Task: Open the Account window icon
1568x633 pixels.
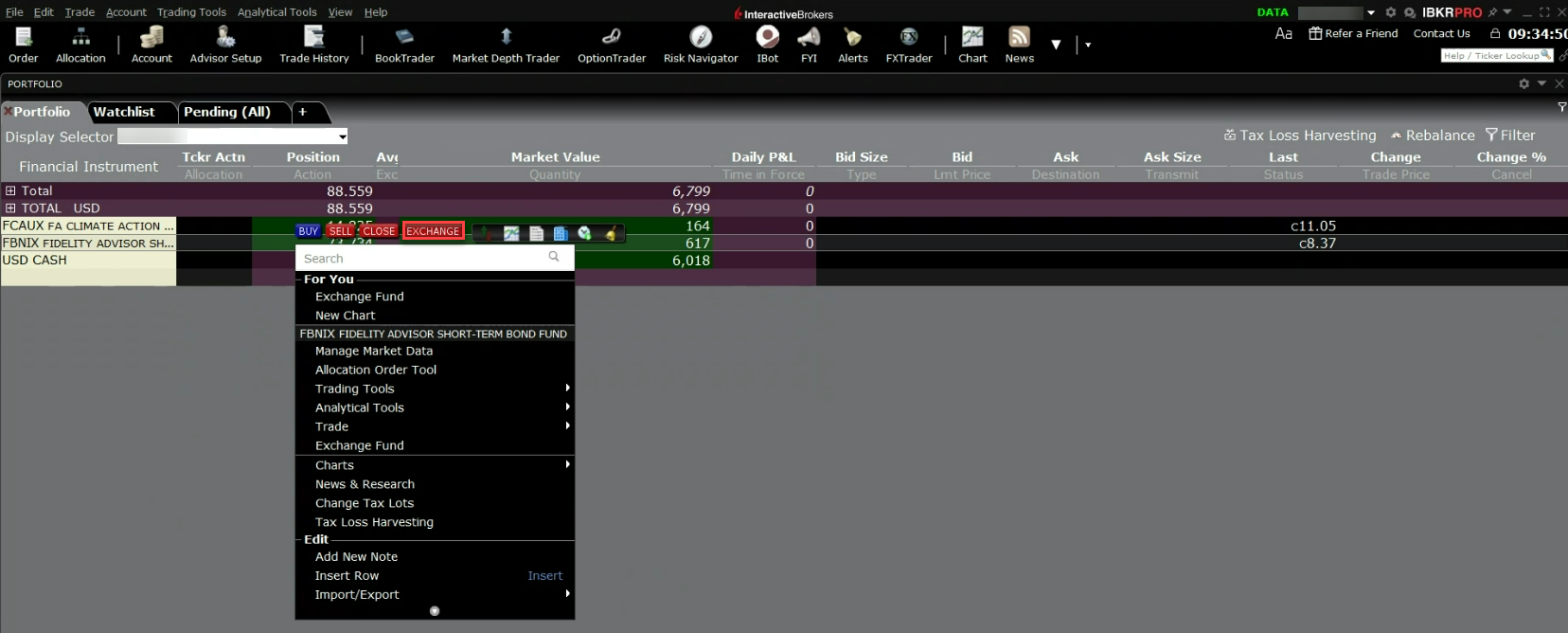Action: click(151, 45)
